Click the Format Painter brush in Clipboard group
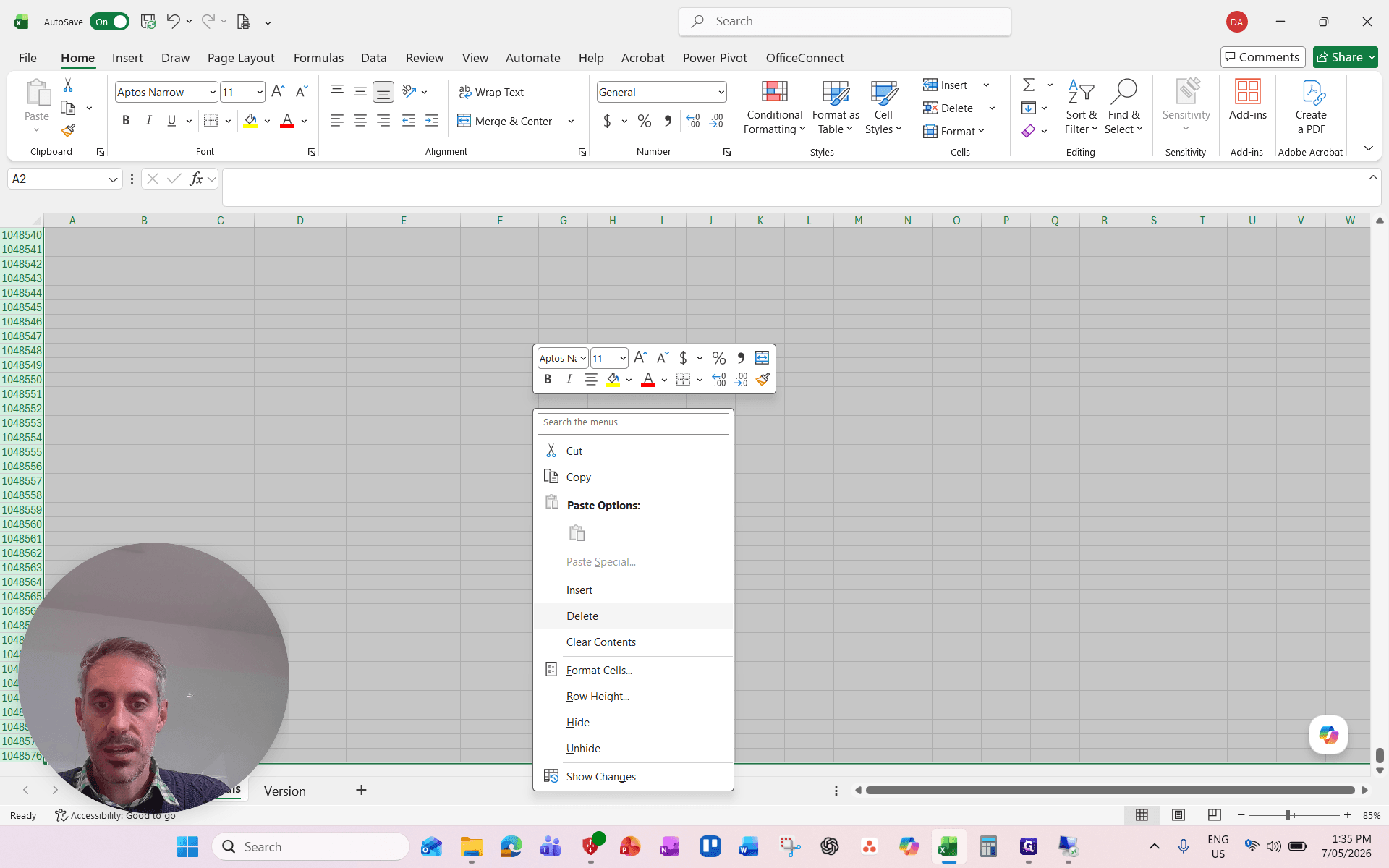This screenshot has width=1389, height=868. (x=68, y=130)
